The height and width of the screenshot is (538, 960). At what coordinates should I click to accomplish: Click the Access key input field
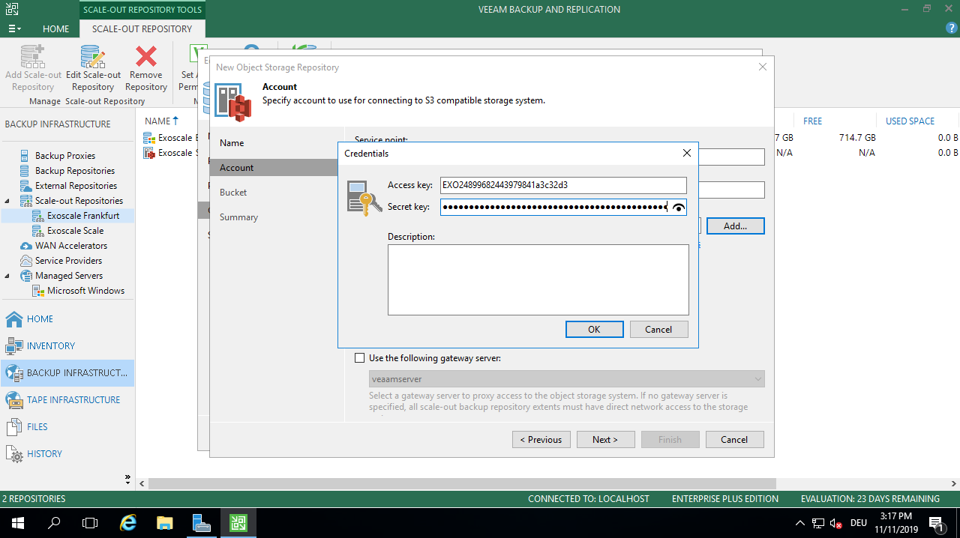click(x=563, y=185)
